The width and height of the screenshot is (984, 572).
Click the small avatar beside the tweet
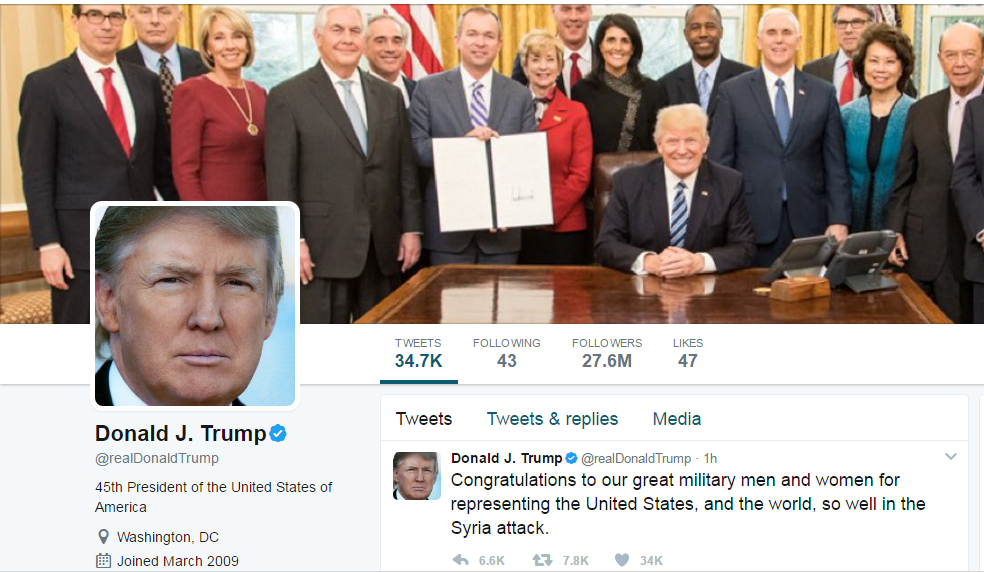pos(417,475)
